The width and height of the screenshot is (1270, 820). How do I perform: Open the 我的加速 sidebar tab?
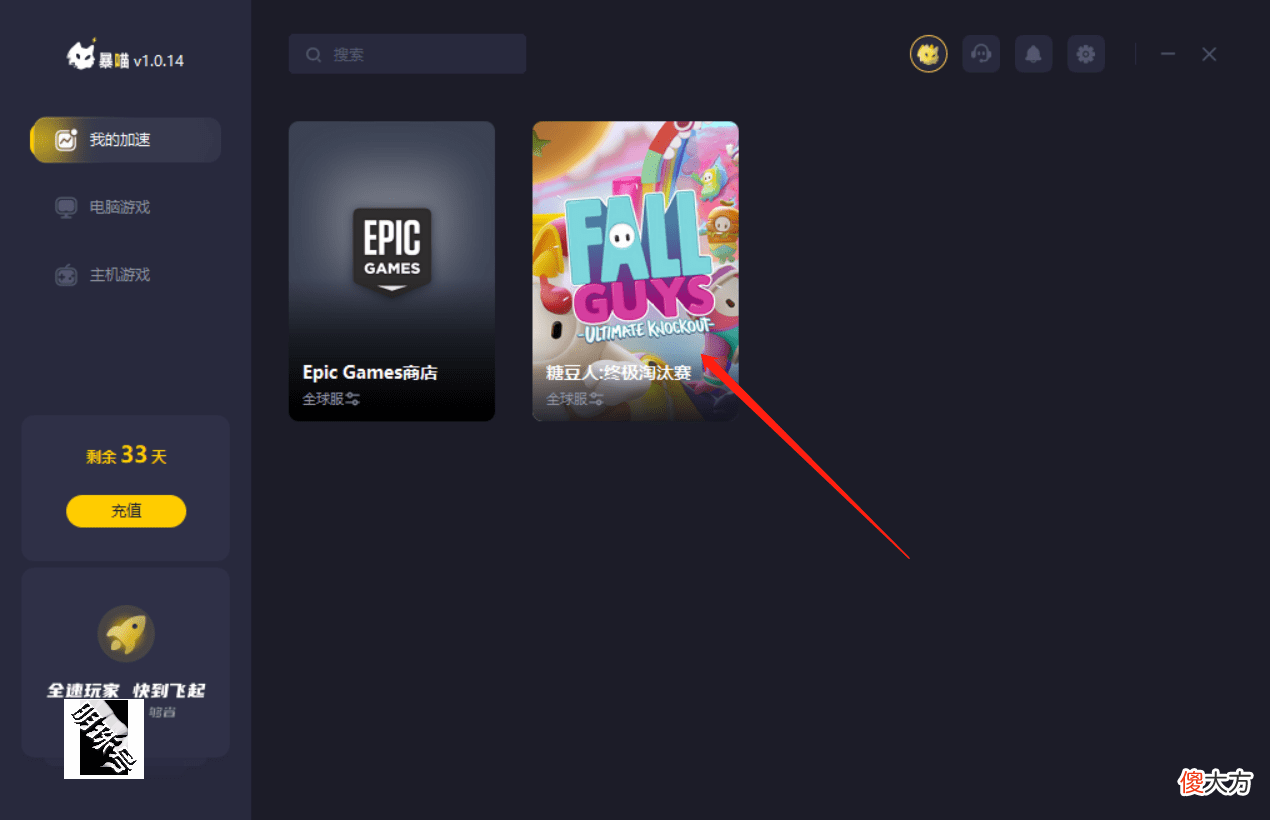click(x=126, y=140)
